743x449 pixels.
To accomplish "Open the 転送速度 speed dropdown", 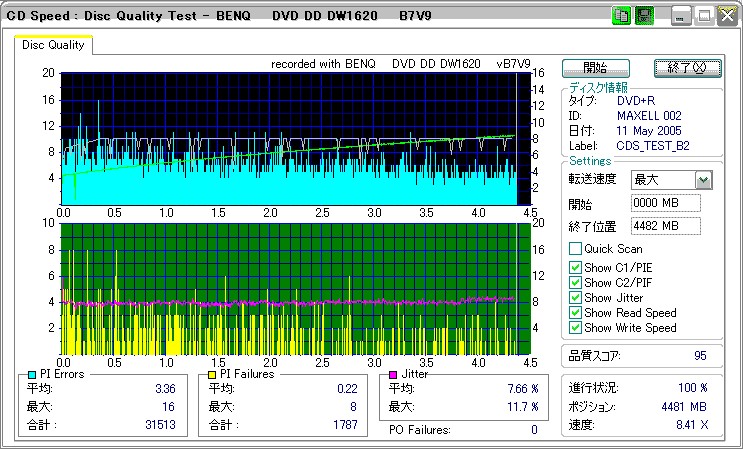I will 703,180.
